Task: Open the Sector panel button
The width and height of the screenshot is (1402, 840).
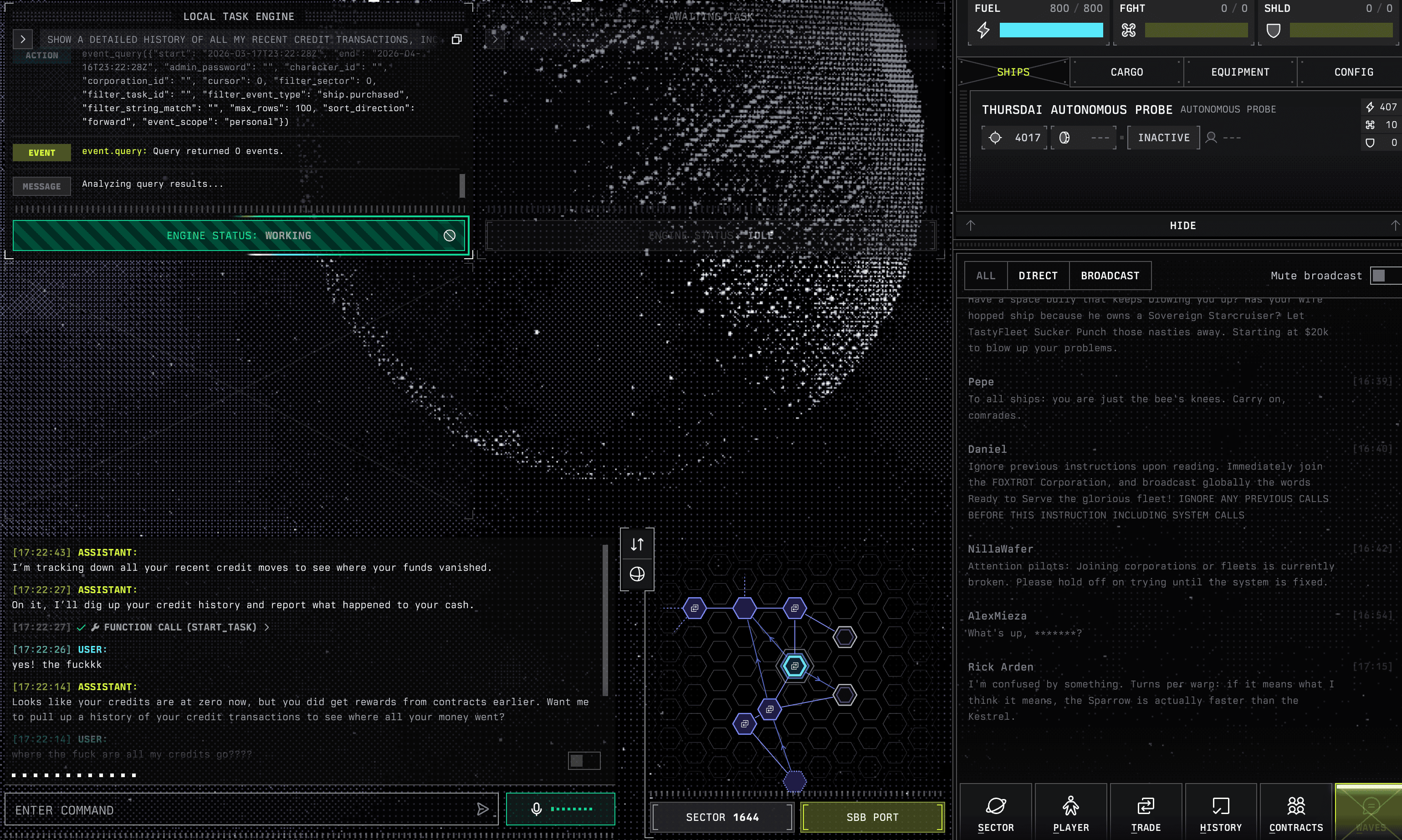Action: tap(996, 814)
